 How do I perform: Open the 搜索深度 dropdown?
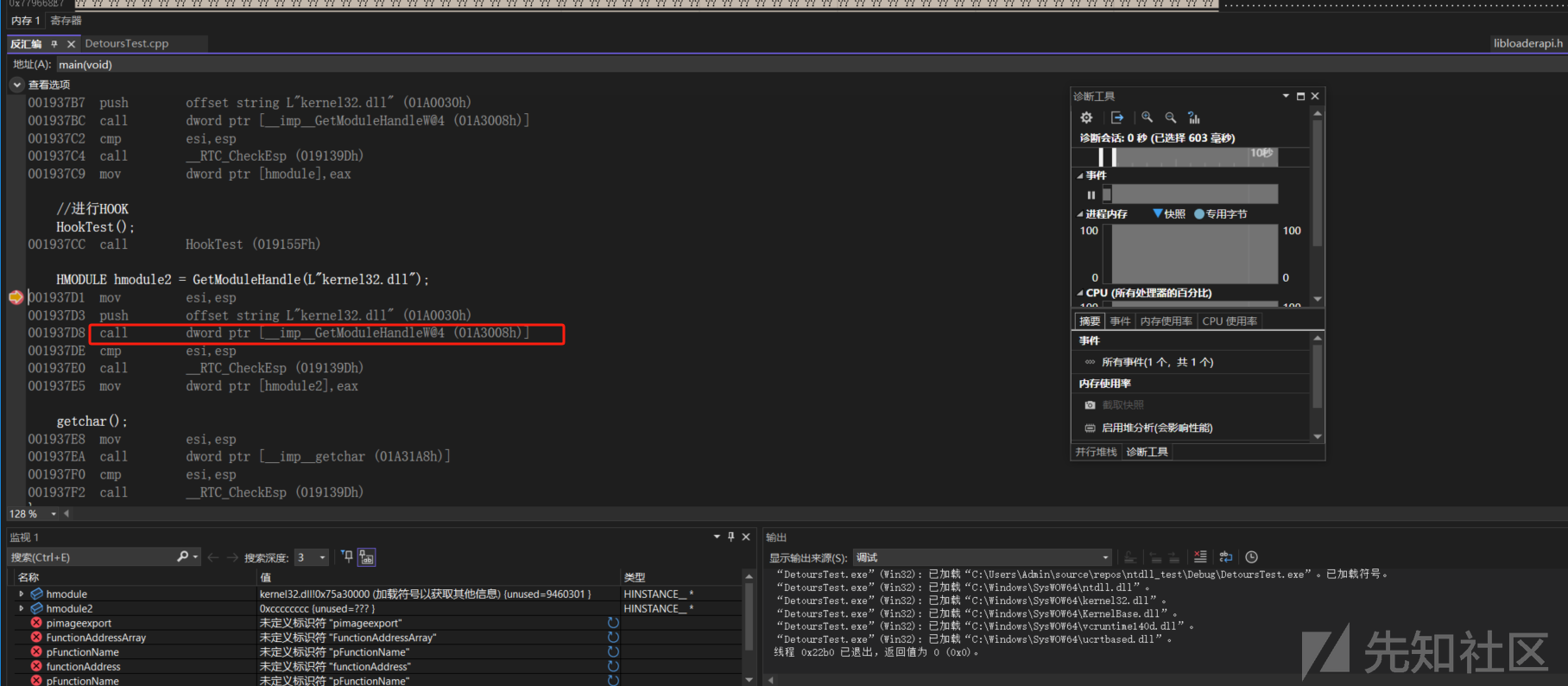tap(312, 557)
